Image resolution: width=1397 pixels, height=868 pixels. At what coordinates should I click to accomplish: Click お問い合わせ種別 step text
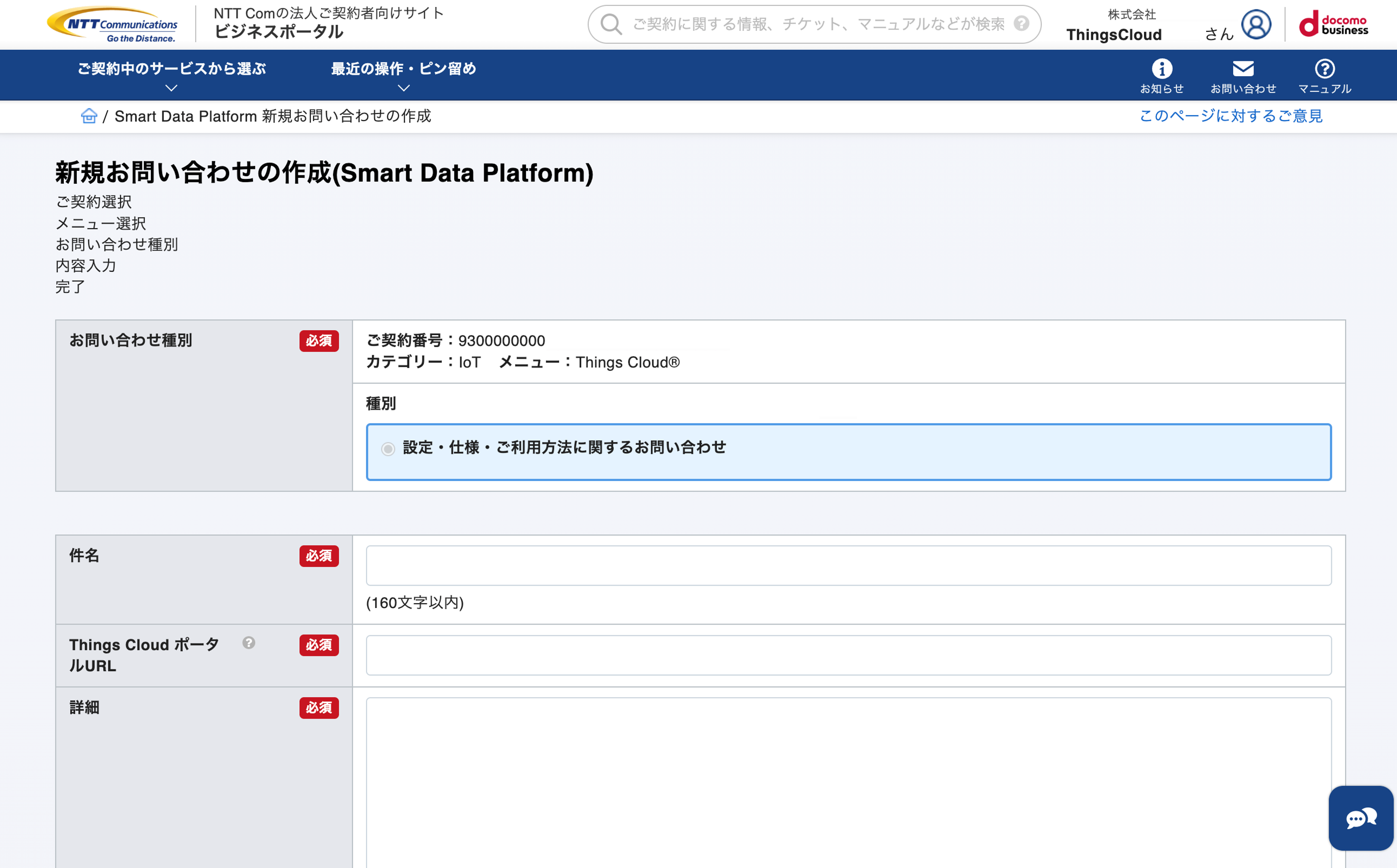click(x=117, y=245)
